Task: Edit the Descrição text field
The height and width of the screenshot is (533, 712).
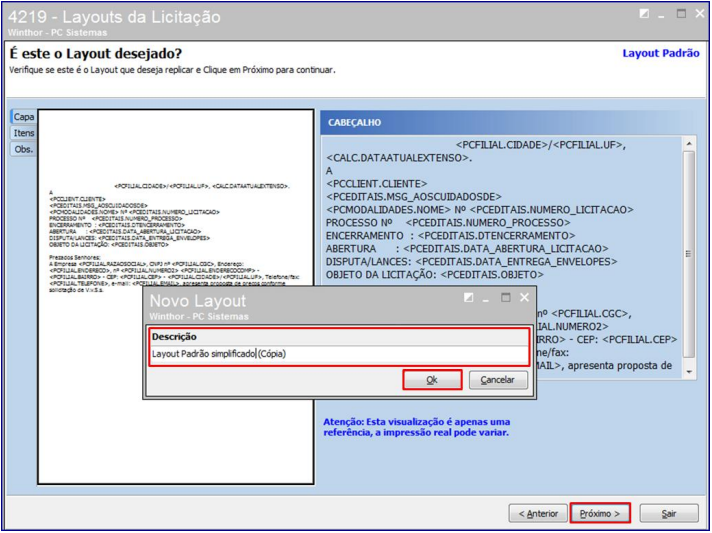Action: (339, 354)
